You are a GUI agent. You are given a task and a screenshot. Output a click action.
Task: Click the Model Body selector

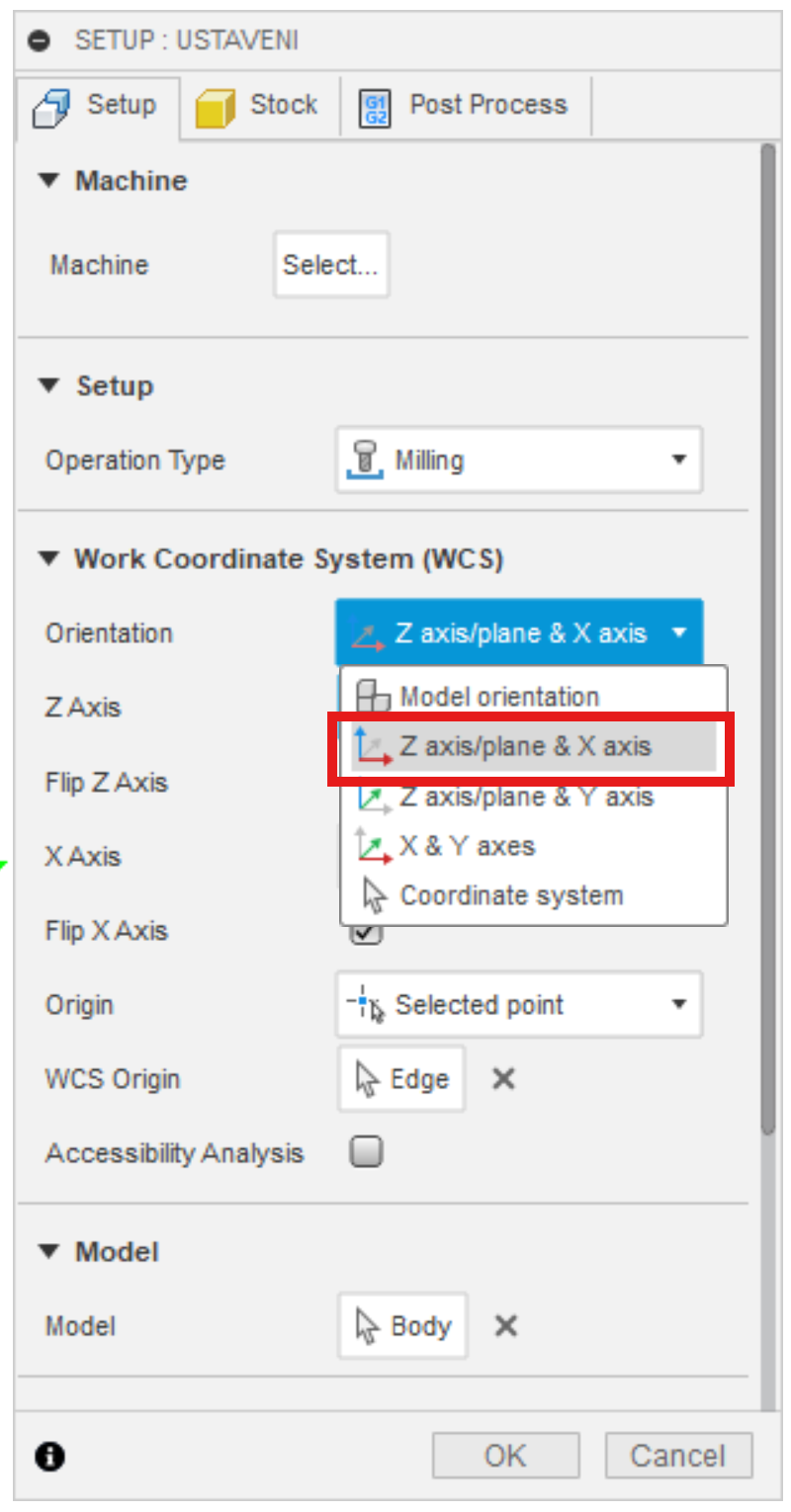point(402,1326)
